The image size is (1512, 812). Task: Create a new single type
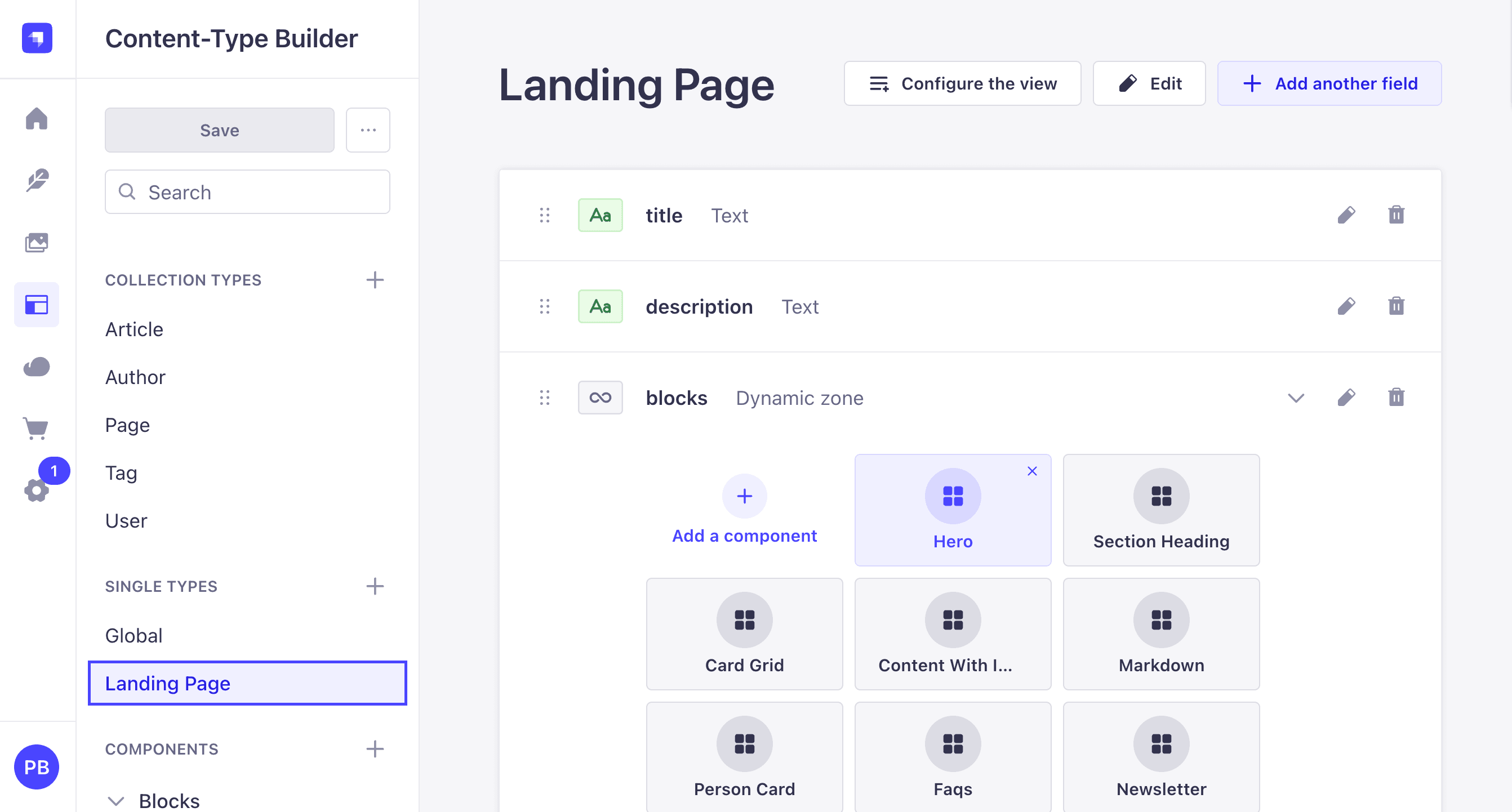tap(375, 586)
